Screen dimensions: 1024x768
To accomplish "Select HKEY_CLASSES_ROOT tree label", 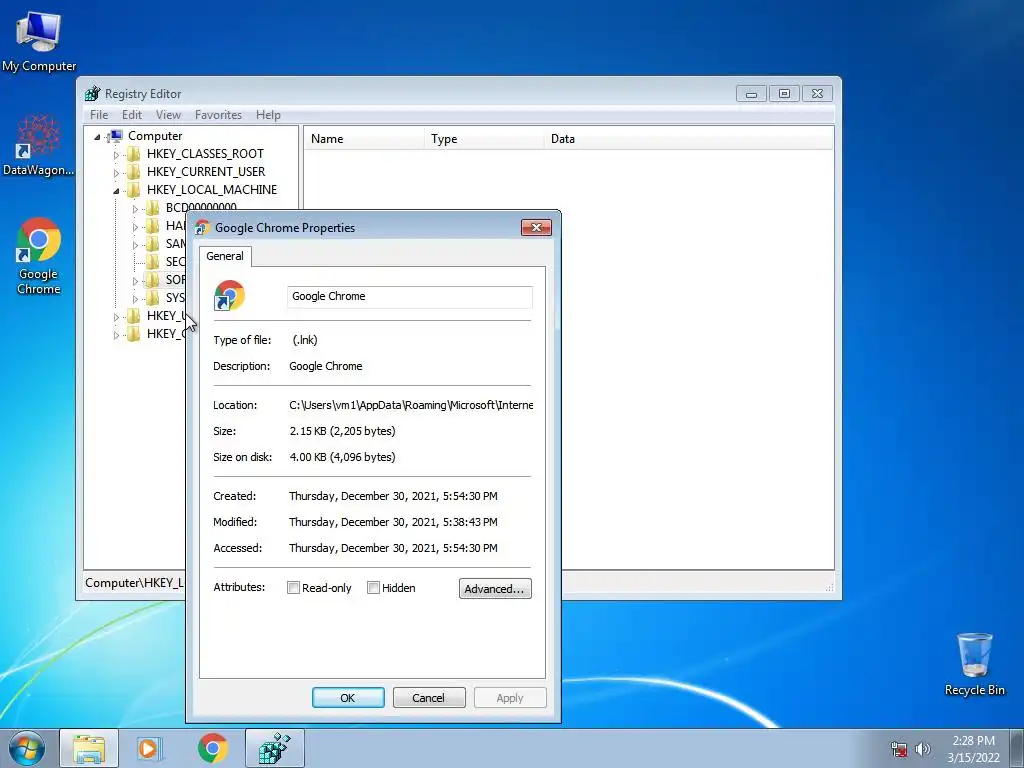I will tap(205, 153).
